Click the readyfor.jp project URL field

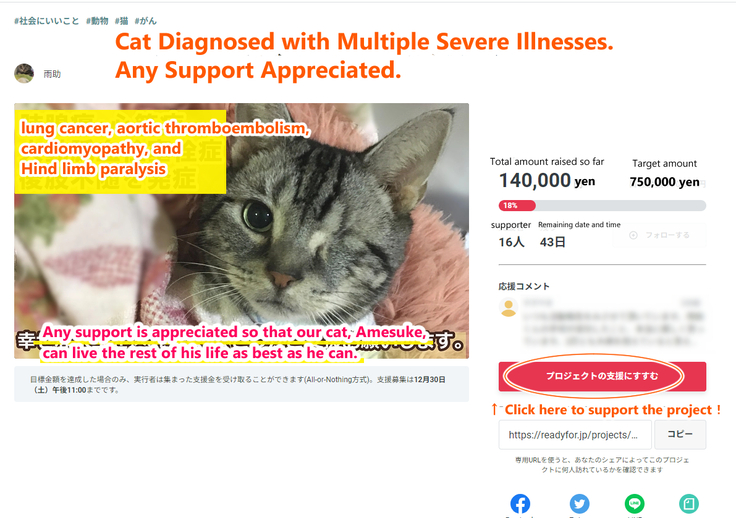[575, 434]
